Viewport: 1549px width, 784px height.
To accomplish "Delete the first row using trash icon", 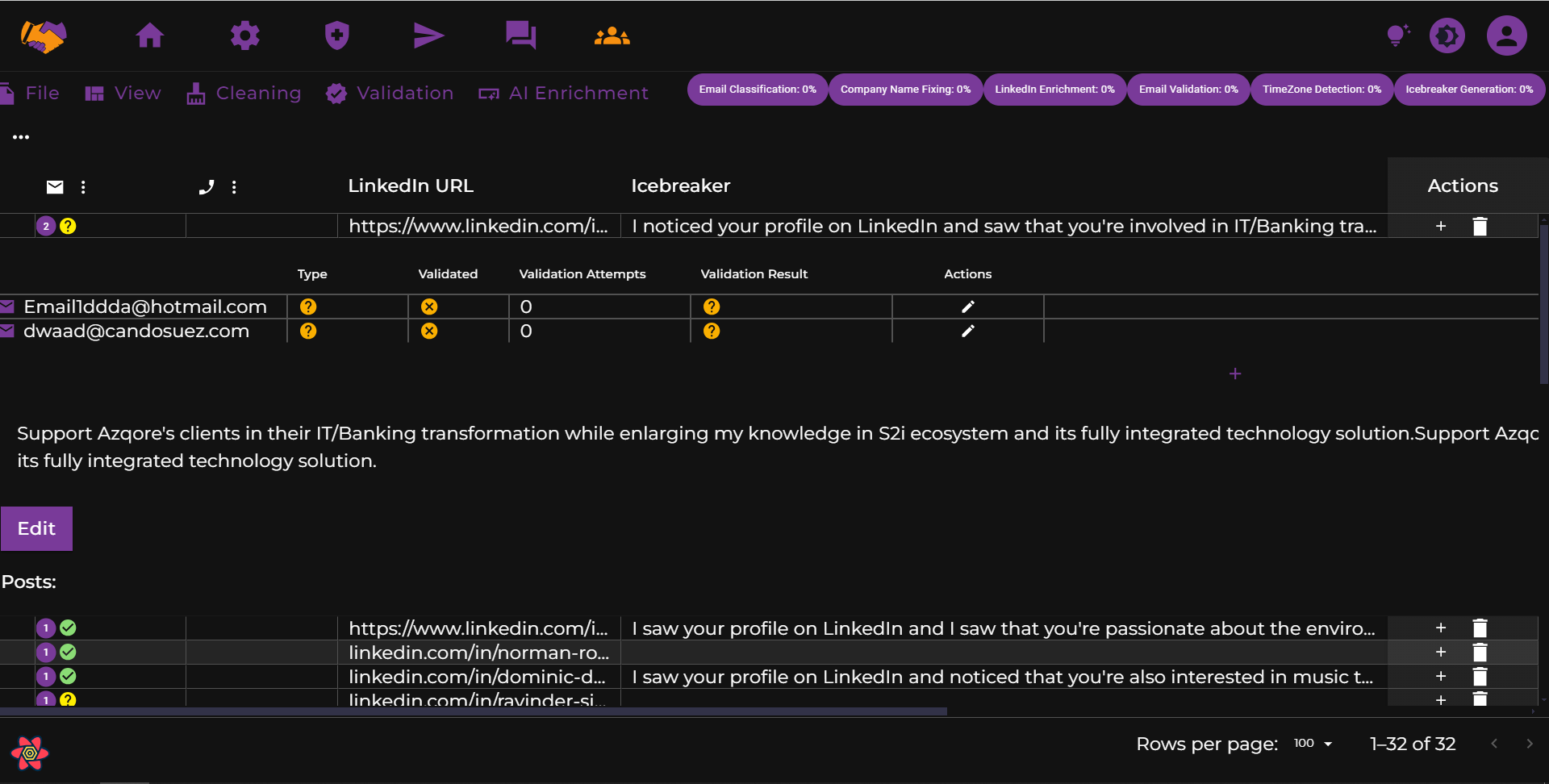I will point(1480,227).
